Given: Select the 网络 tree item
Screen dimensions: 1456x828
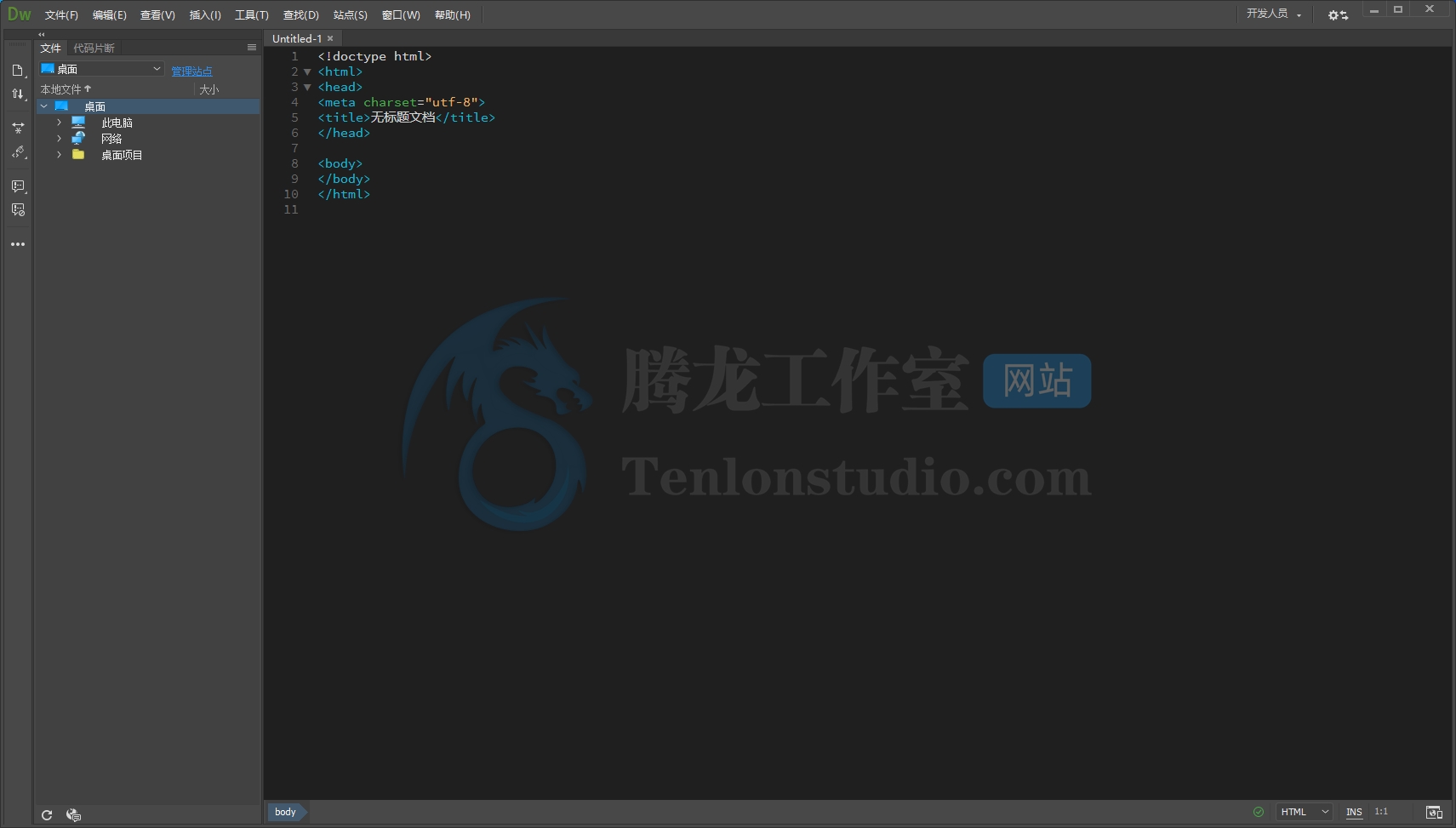Looking at the screenshot, I should [111, 139].
